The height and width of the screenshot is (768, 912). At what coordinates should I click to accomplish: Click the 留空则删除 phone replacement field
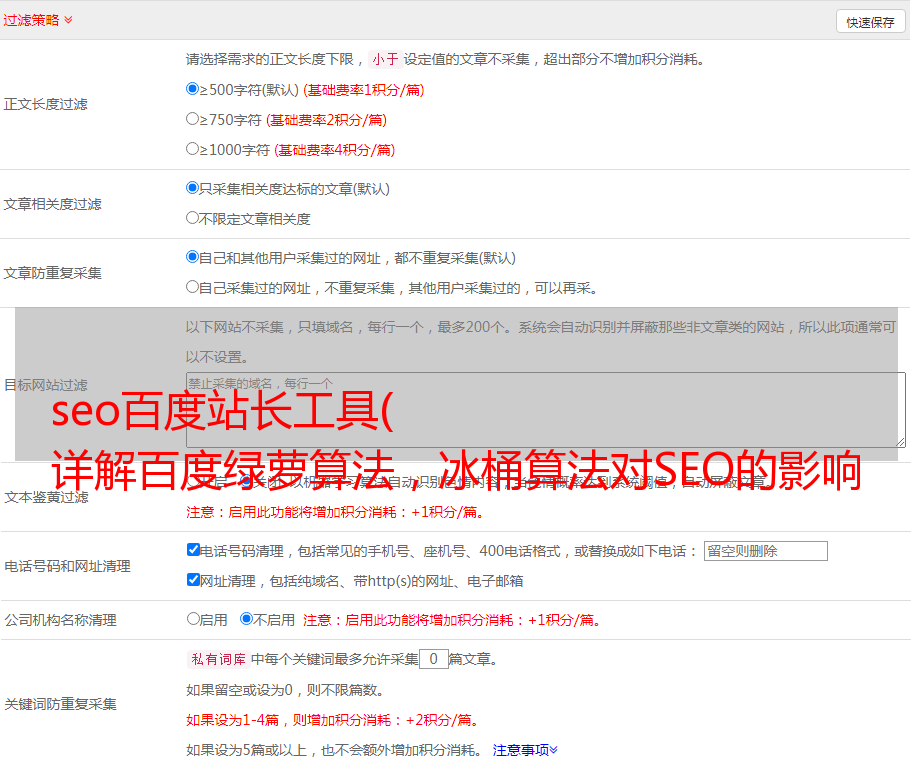765,551
